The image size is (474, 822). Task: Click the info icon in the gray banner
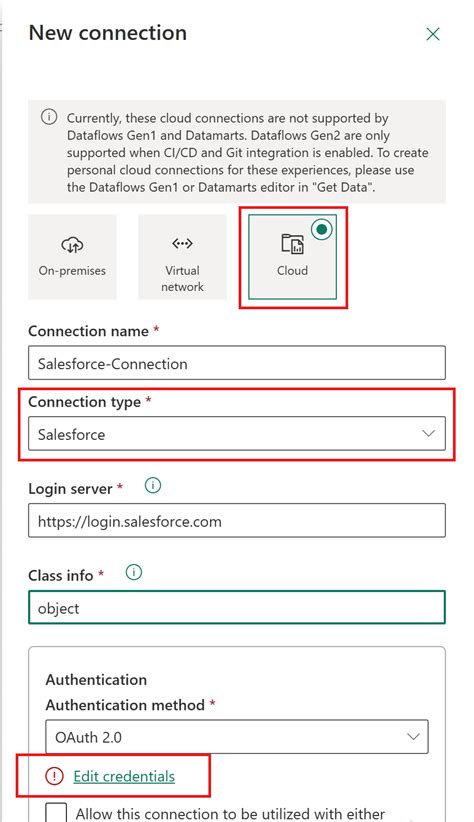pyautogui.click(x=49, y=117)
